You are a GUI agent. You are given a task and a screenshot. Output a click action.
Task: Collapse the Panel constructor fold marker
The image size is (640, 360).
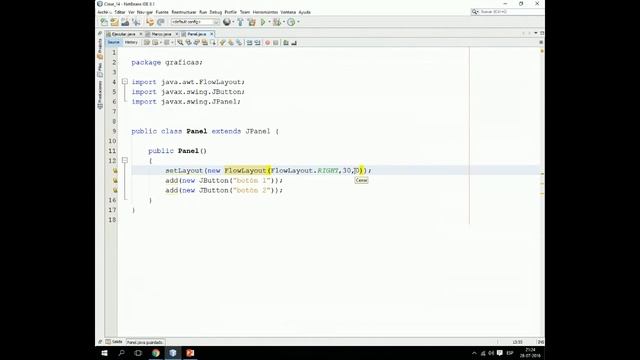point(125,160)
